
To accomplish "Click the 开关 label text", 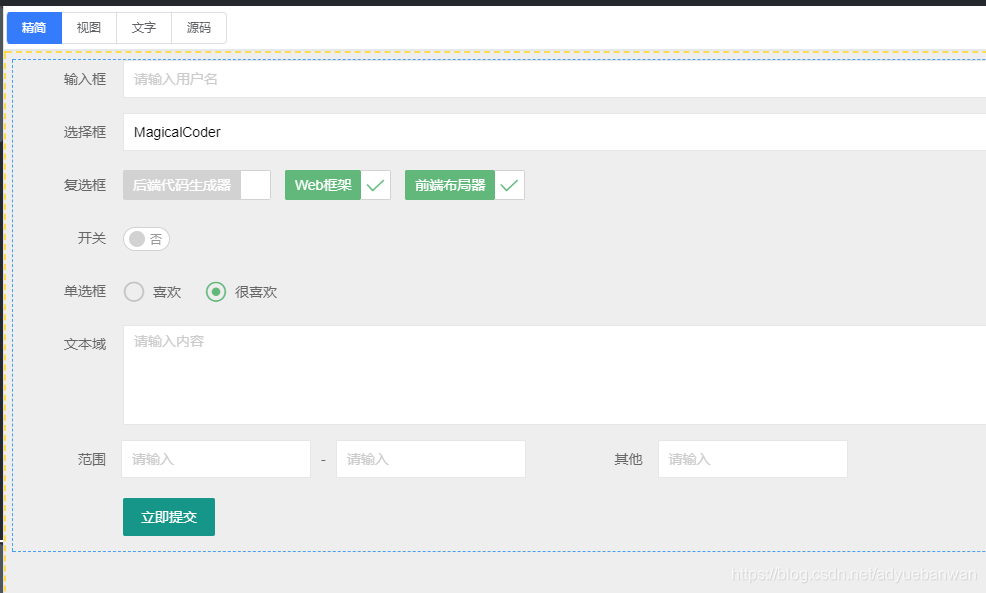I will click(92, 238).
